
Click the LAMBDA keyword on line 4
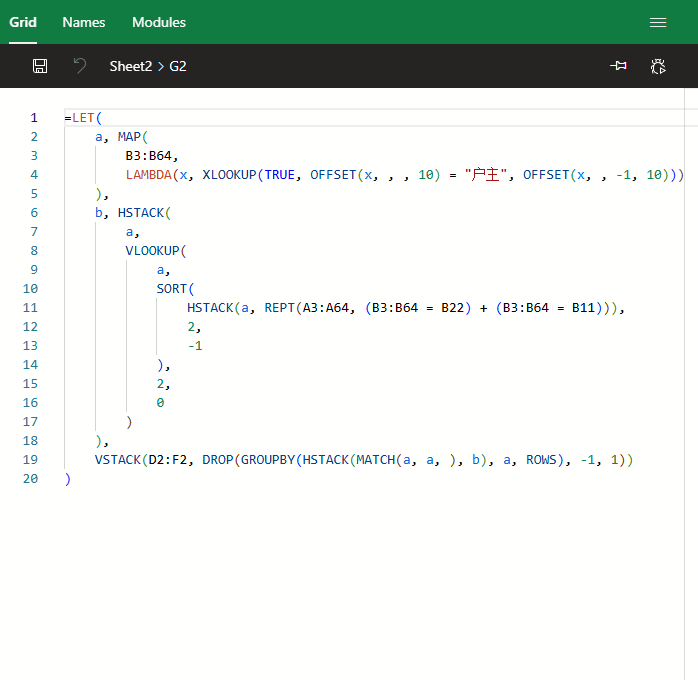pyautogui.click(x=148, y=175)
